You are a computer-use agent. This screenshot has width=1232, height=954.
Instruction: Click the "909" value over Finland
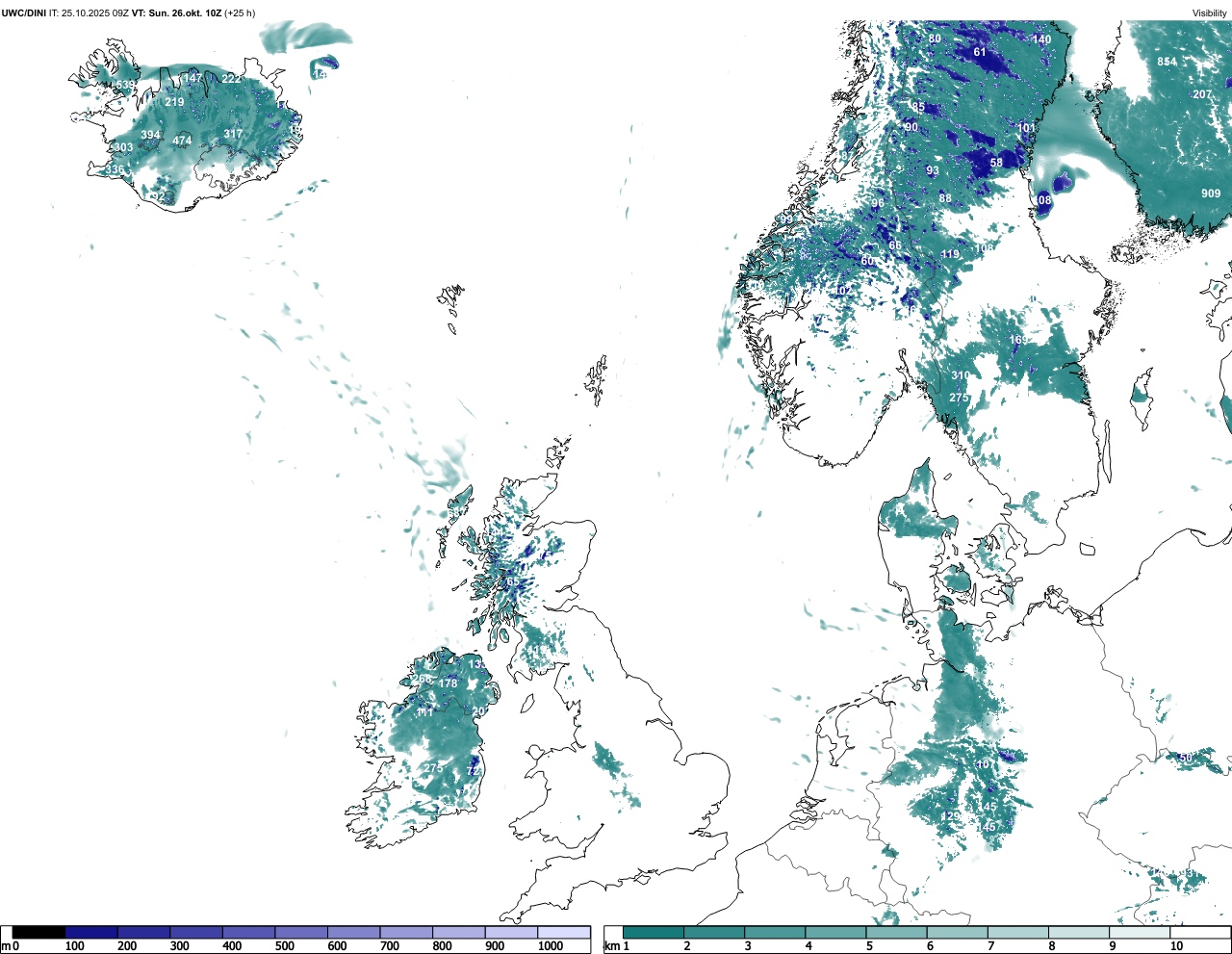click(x=1211, y=193)
